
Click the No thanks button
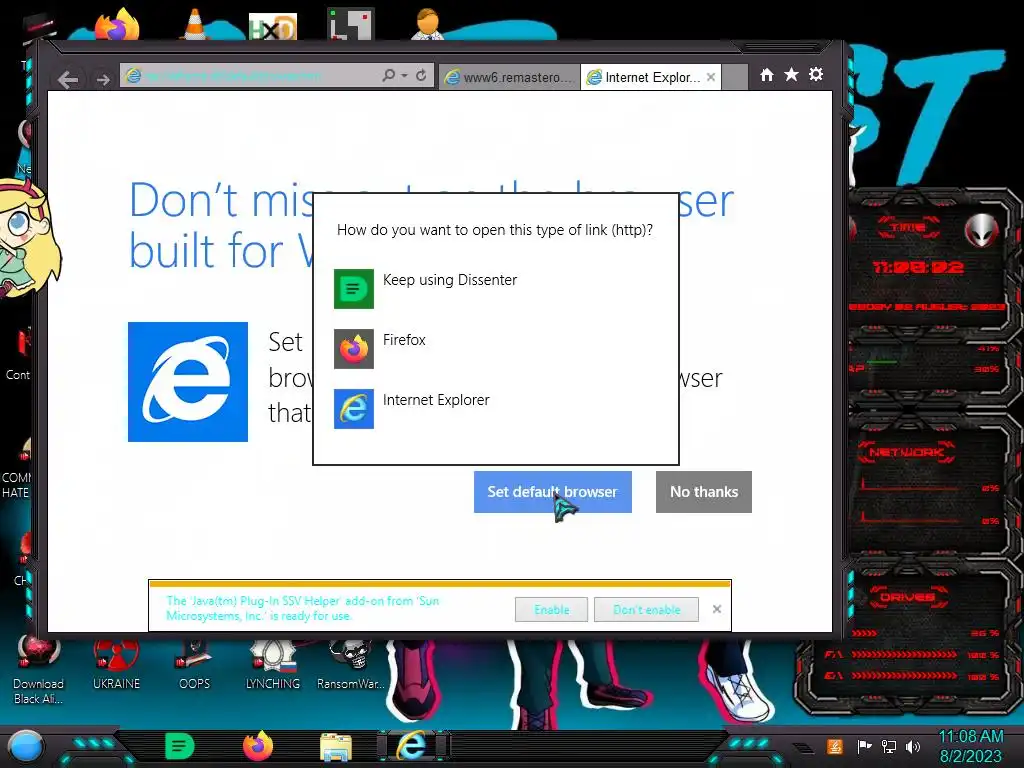click(x=703, y=492)
